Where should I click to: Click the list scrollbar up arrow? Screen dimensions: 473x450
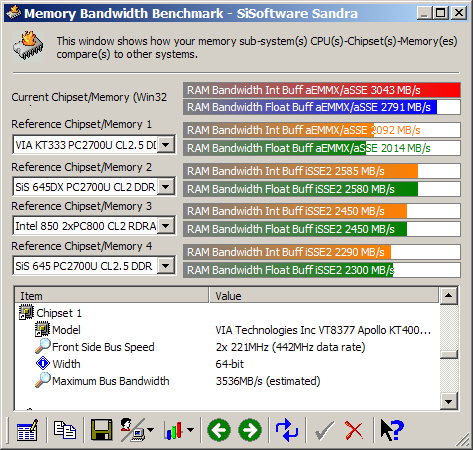(x=448, y=296)
